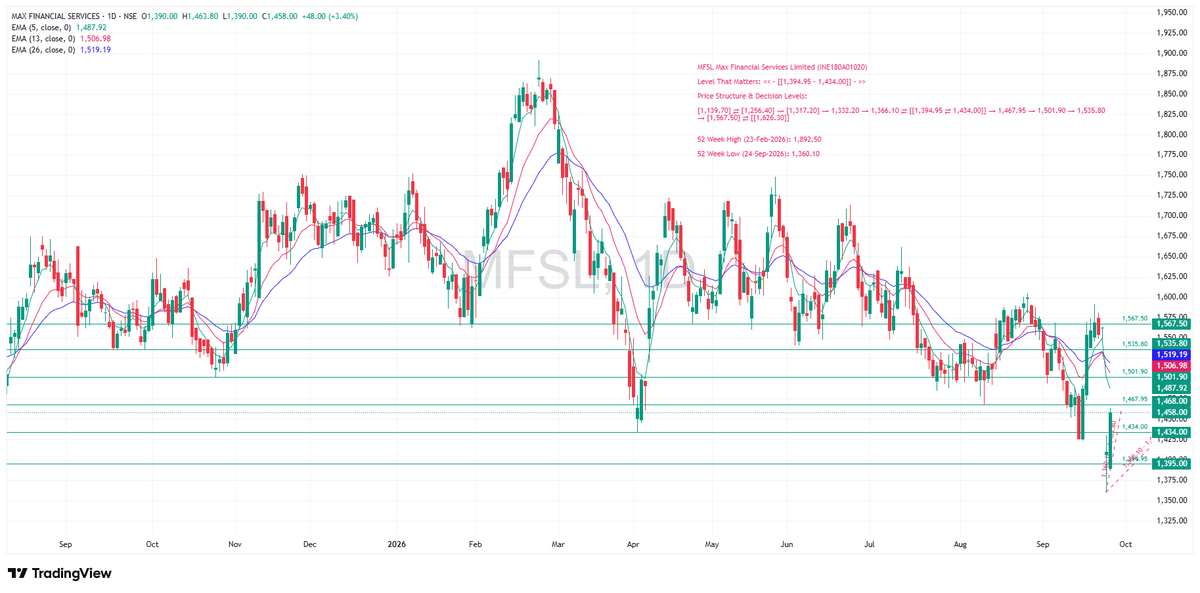Click the 1,434.00 horizontal level text
This screenshot has width=1200, height=593.
click(1133, 426)
